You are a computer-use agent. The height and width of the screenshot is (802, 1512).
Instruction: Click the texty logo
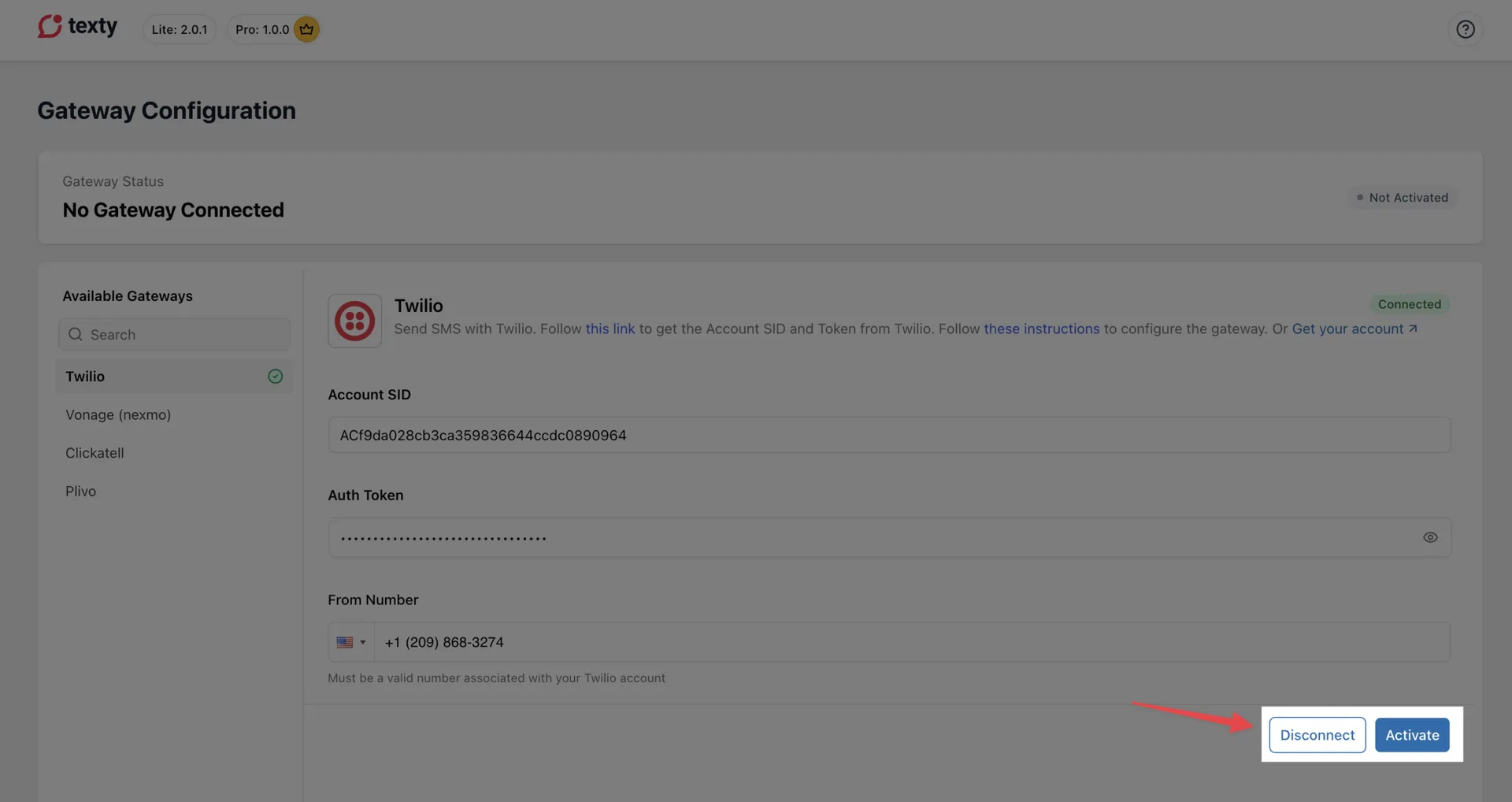click(77, 27)
